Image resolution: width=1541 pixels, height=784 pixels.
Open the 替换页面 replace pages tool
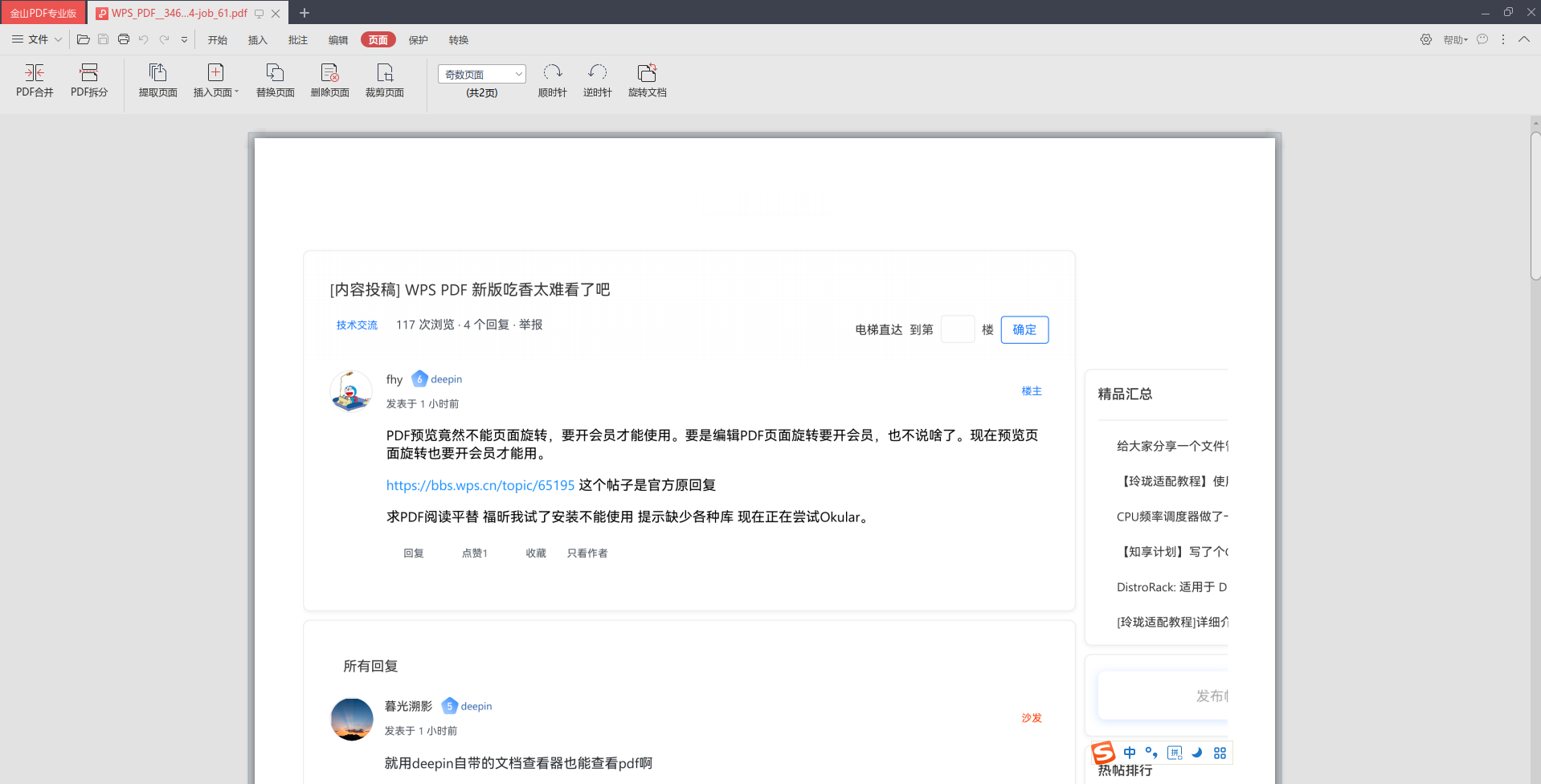tap(275, 80)
